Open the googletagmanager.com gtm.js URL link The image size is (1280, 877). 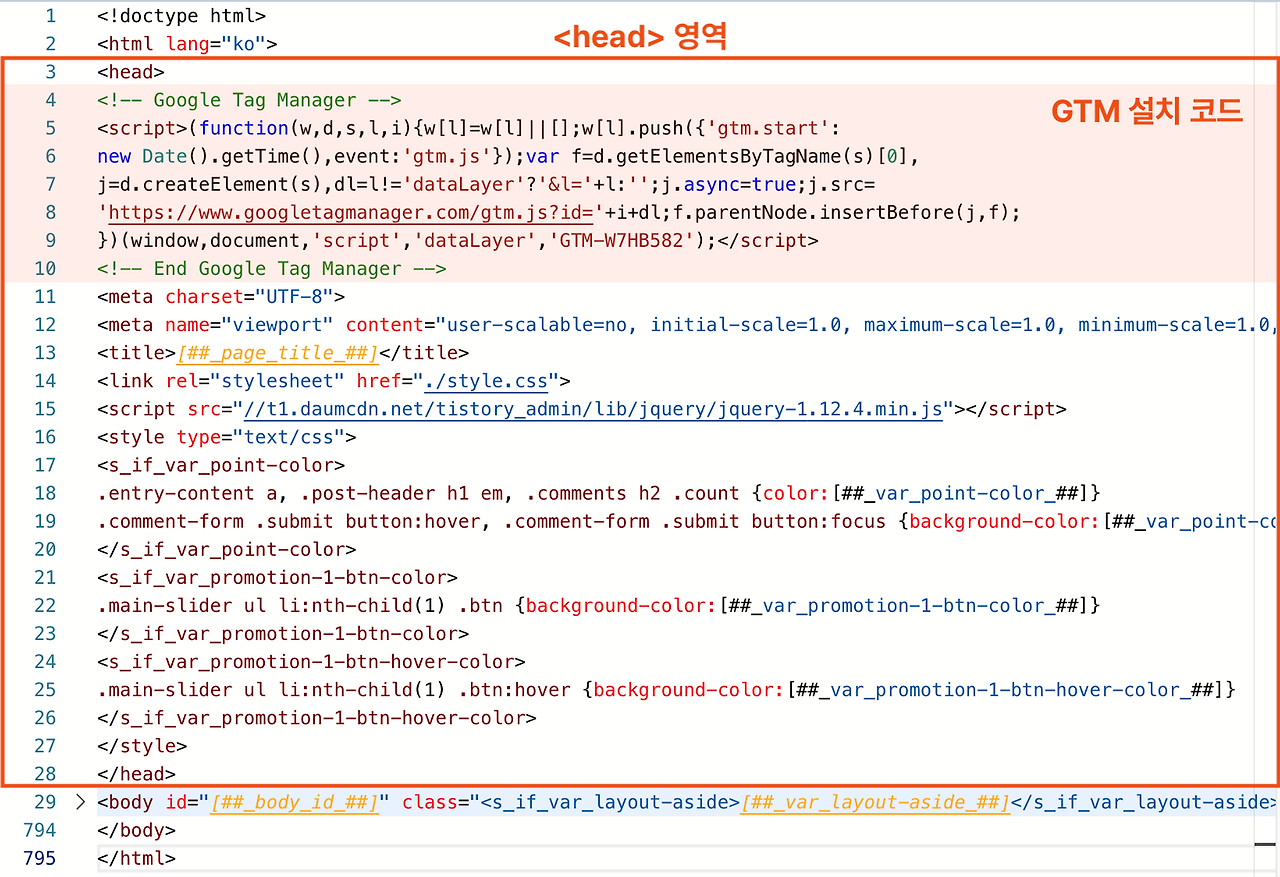(351, 213)
